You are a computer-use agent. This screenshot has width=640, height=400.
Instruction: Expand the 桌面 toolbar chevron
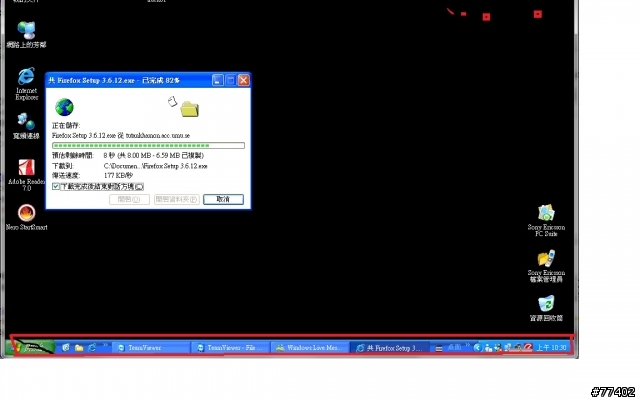click(467, 345)
